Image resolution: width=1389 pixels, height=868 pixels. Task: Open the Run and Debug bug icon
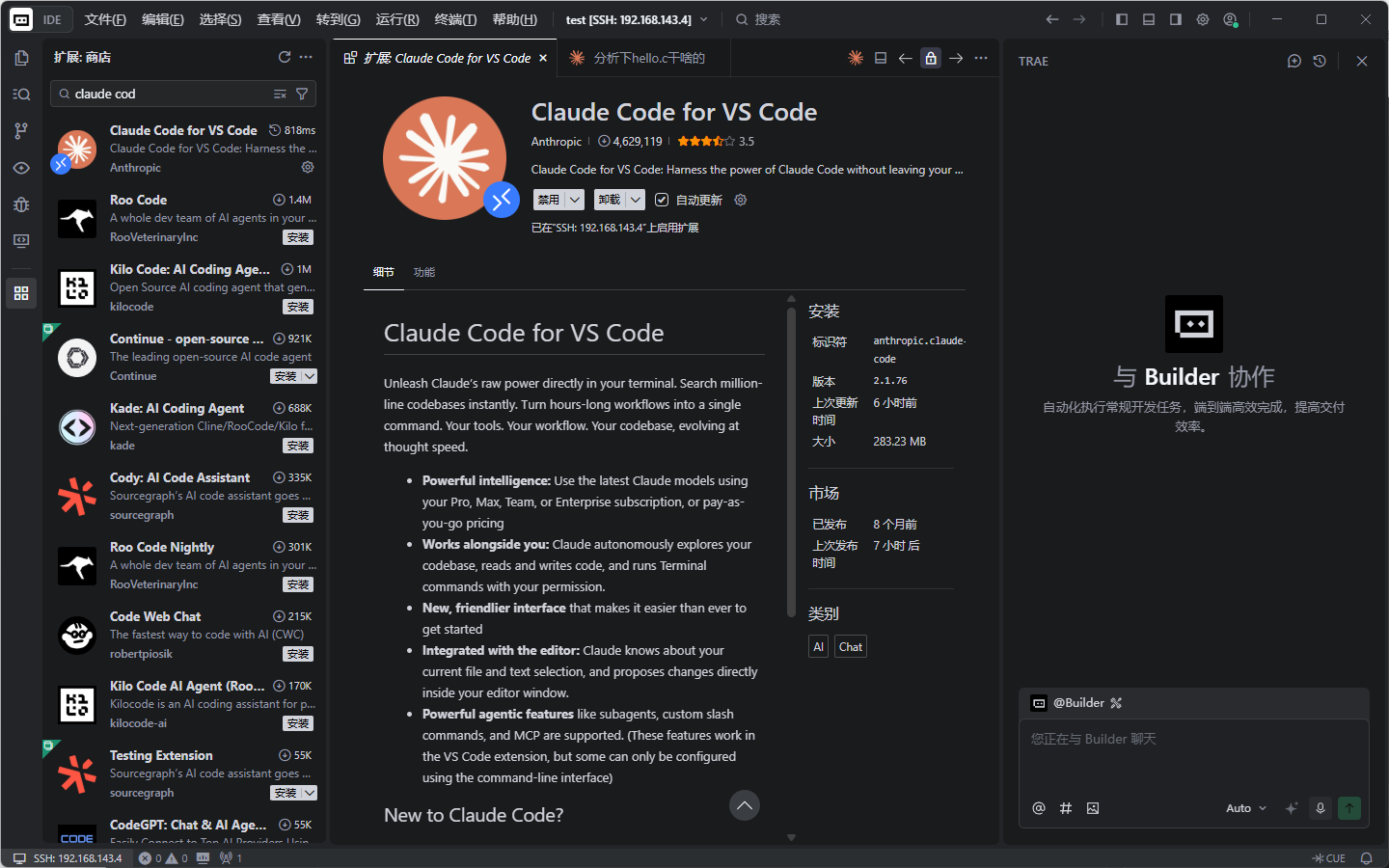[21, 204]
